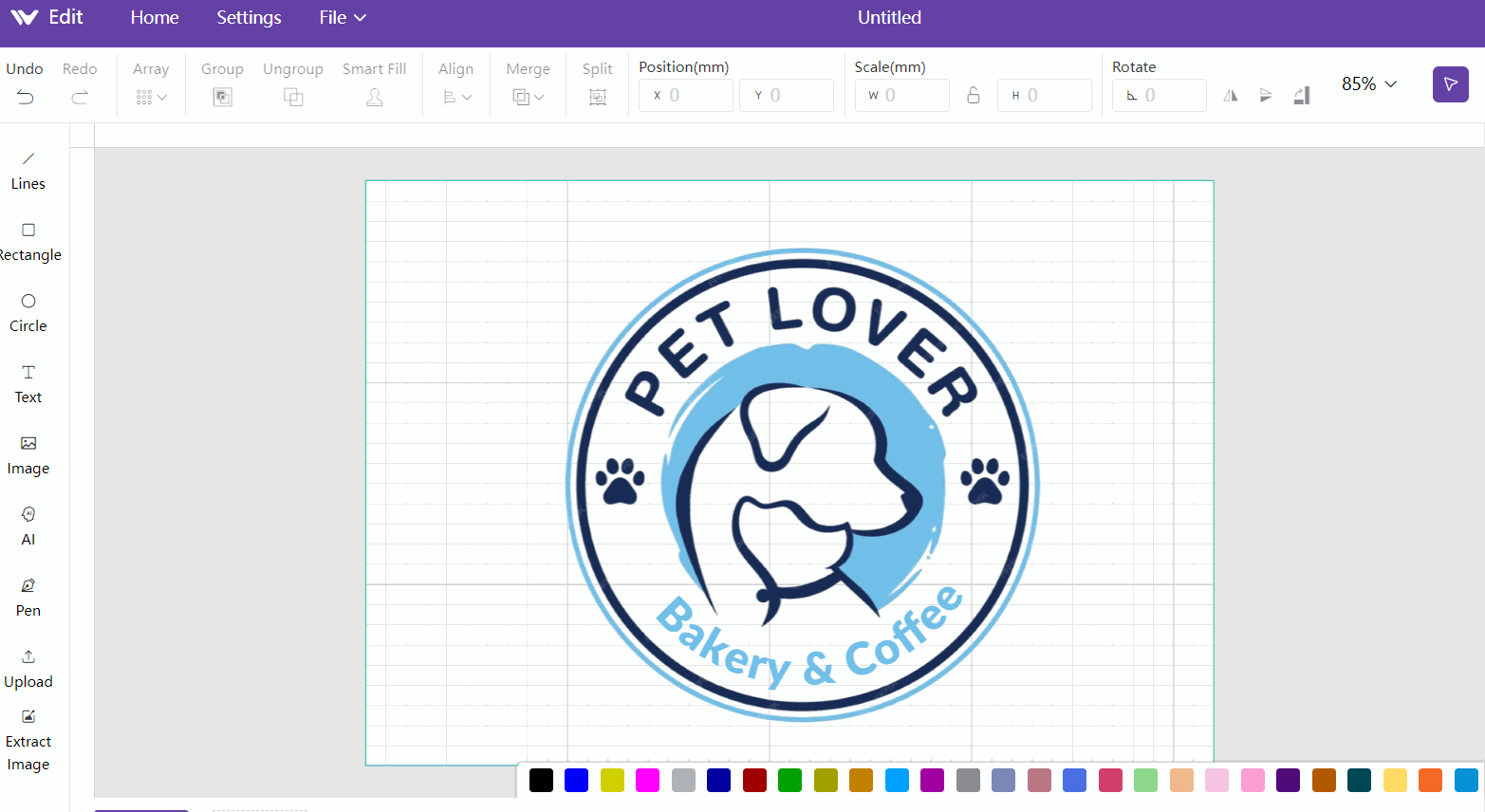Open the 85% zoom dropdown
Image resolution: width=1485 pixels, height=812 pixels.
coord(1369,83)
